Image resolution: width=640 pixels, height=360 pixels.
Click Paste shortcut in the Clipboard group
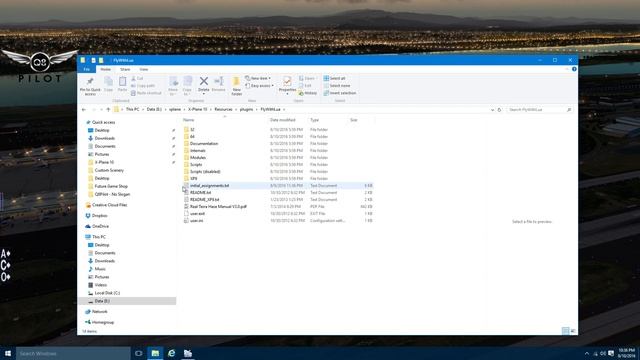point(146,93)
